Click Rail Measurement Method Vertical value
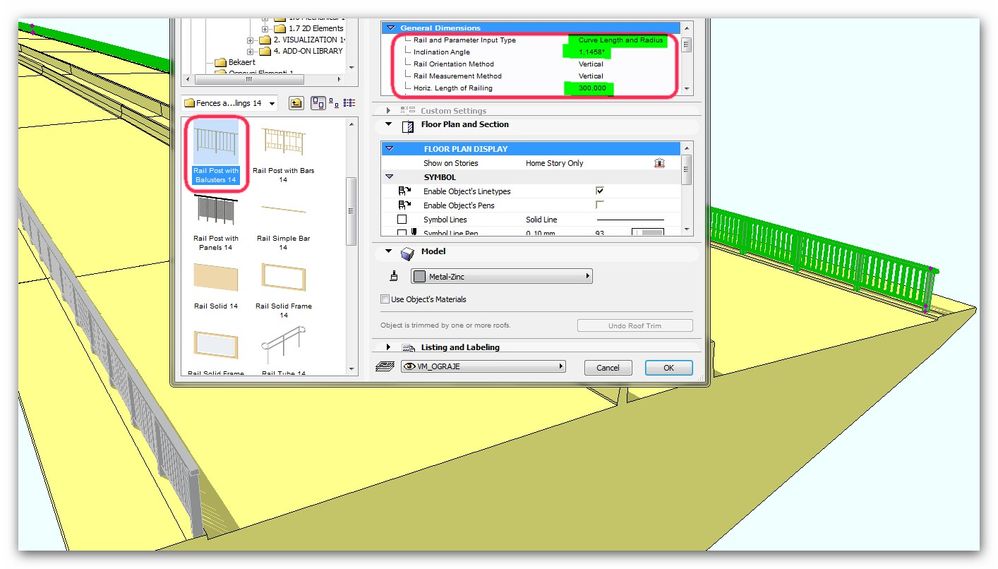 point(591,76)
